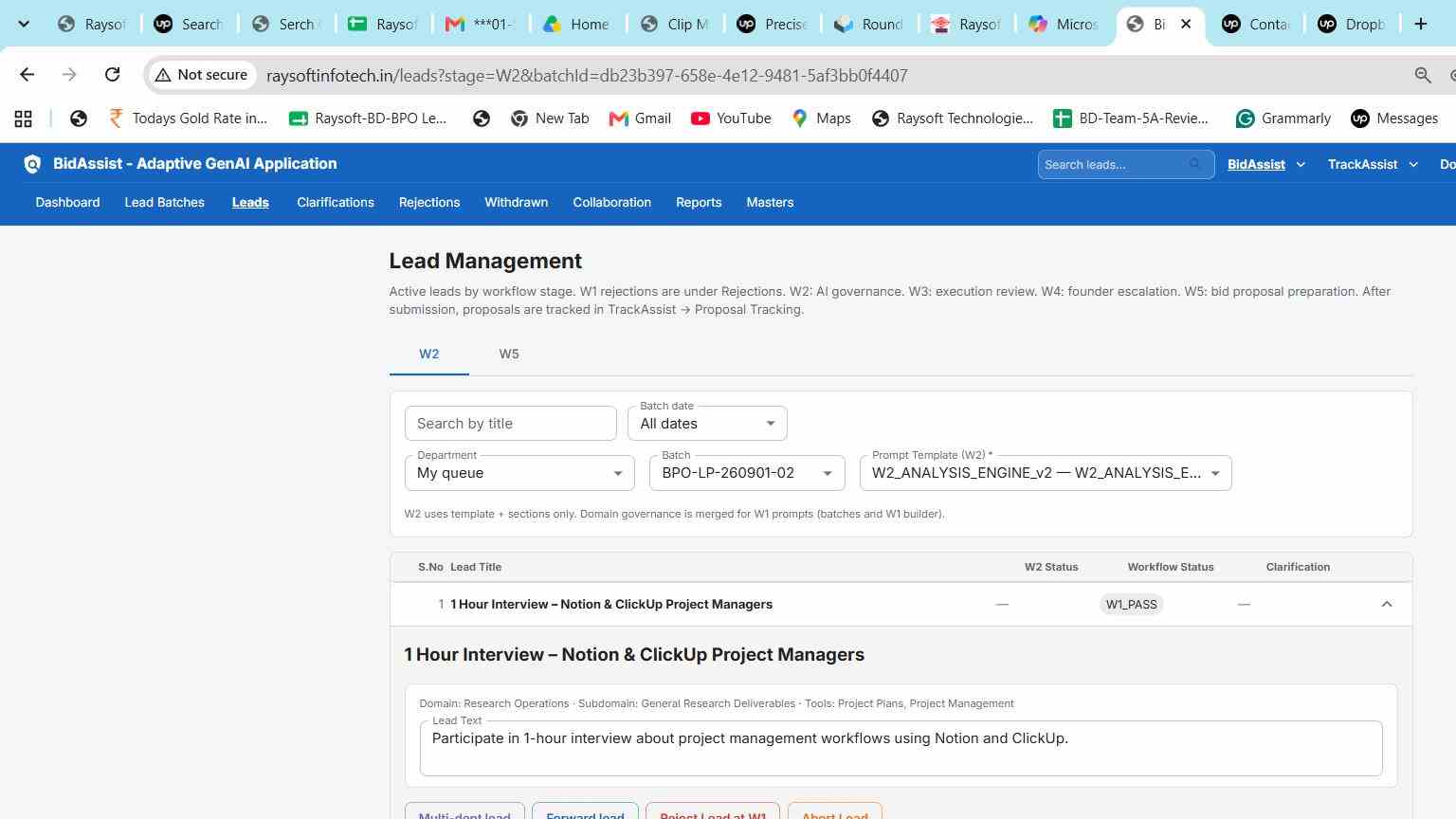Open the Maps bookmark

point(821,118)
